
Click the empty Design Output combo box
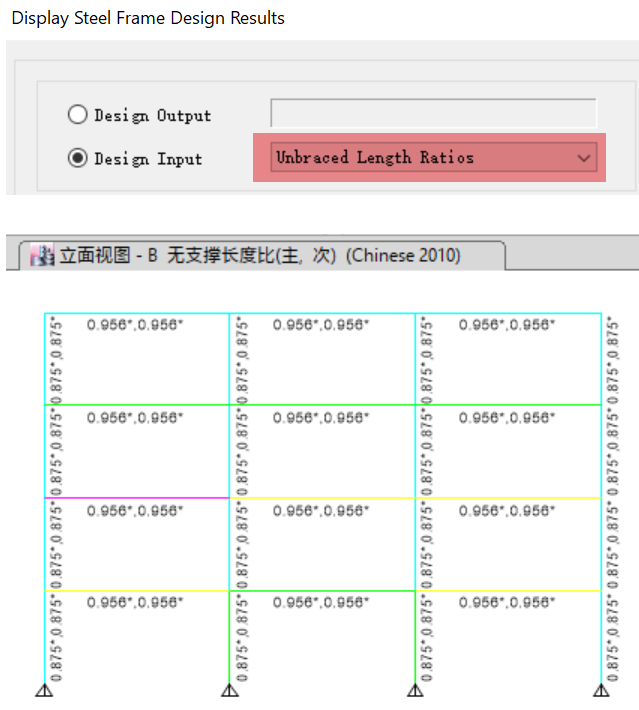point(433,113)
